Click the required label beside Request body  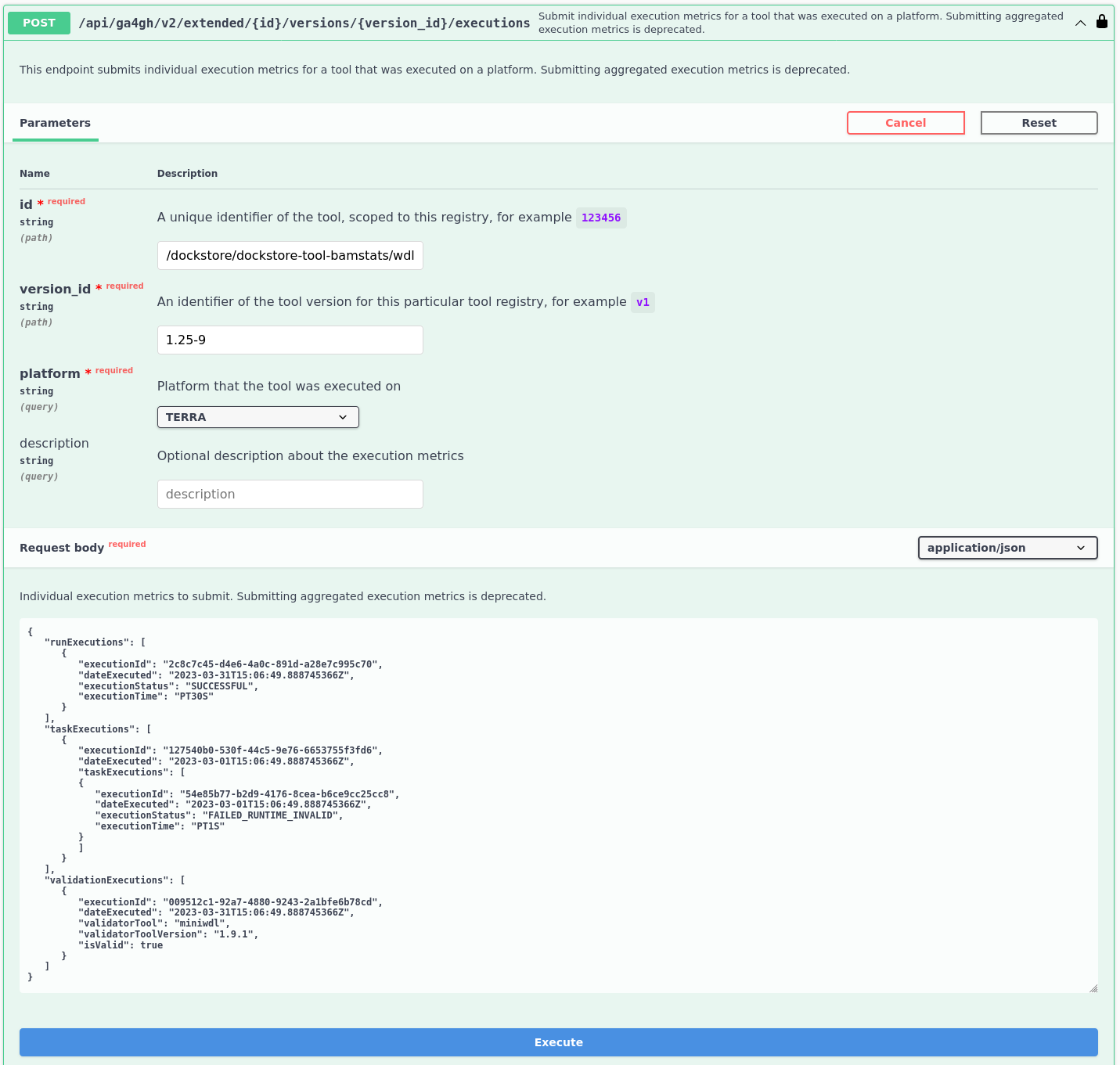pyautogui.click(x=127, y=544)
